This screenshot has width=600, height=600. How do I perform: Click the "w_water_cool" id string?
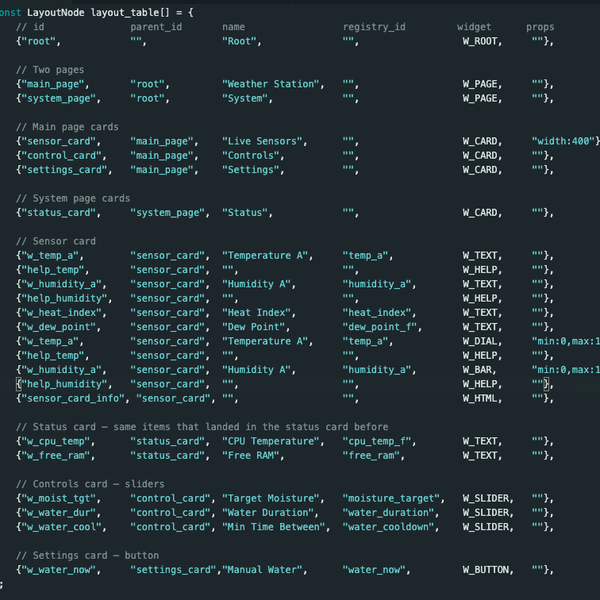click(x=61, y=527)
